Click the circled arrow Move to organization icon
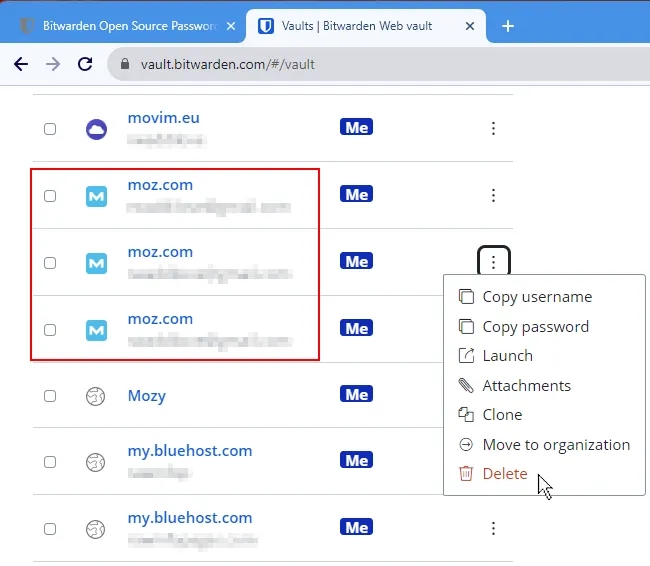 click(x=466, y=445)
